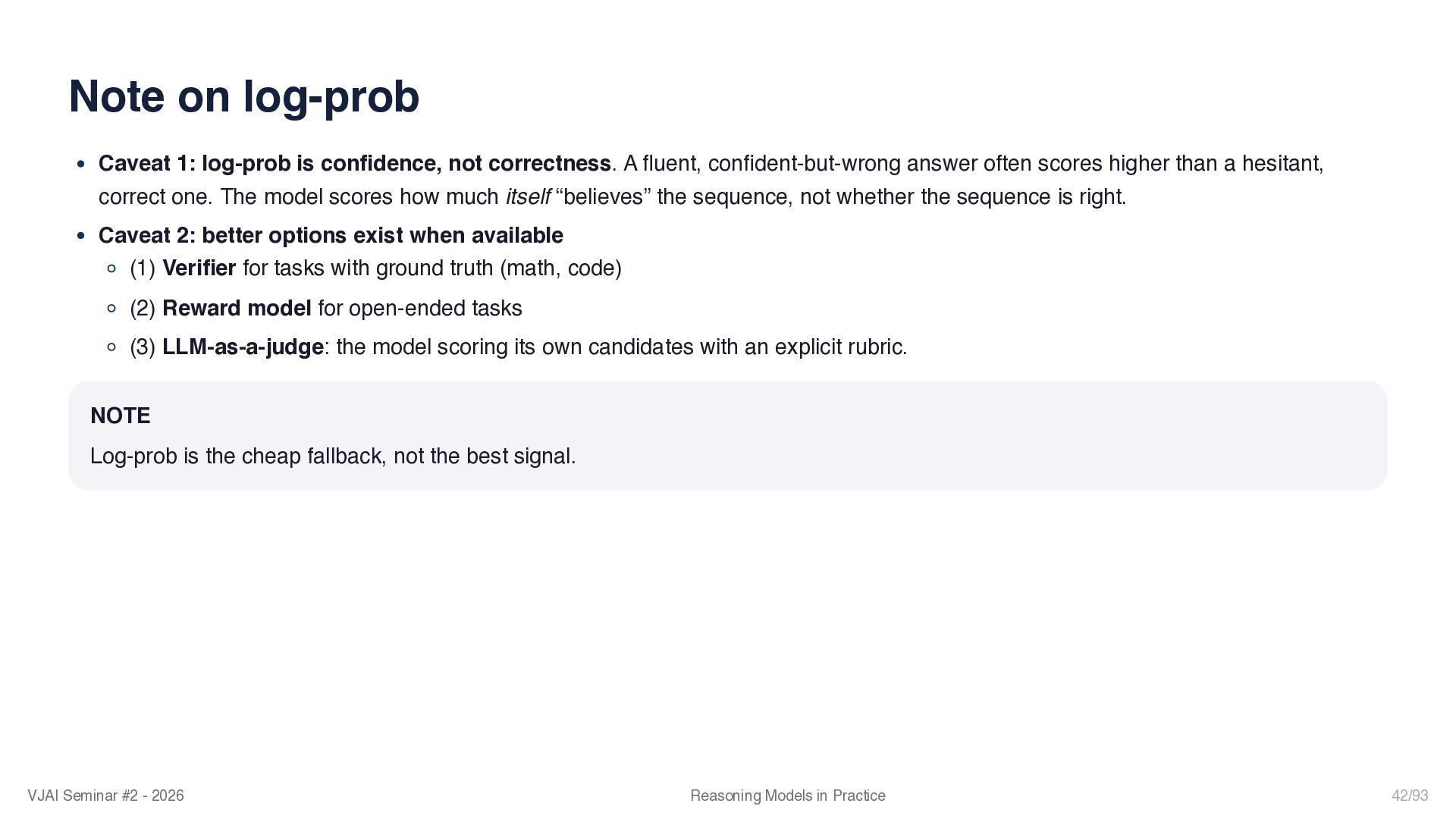Click the text "(math, code)"
The width and height of the screenshot is (1456, 819).
(x=560, y=268)
